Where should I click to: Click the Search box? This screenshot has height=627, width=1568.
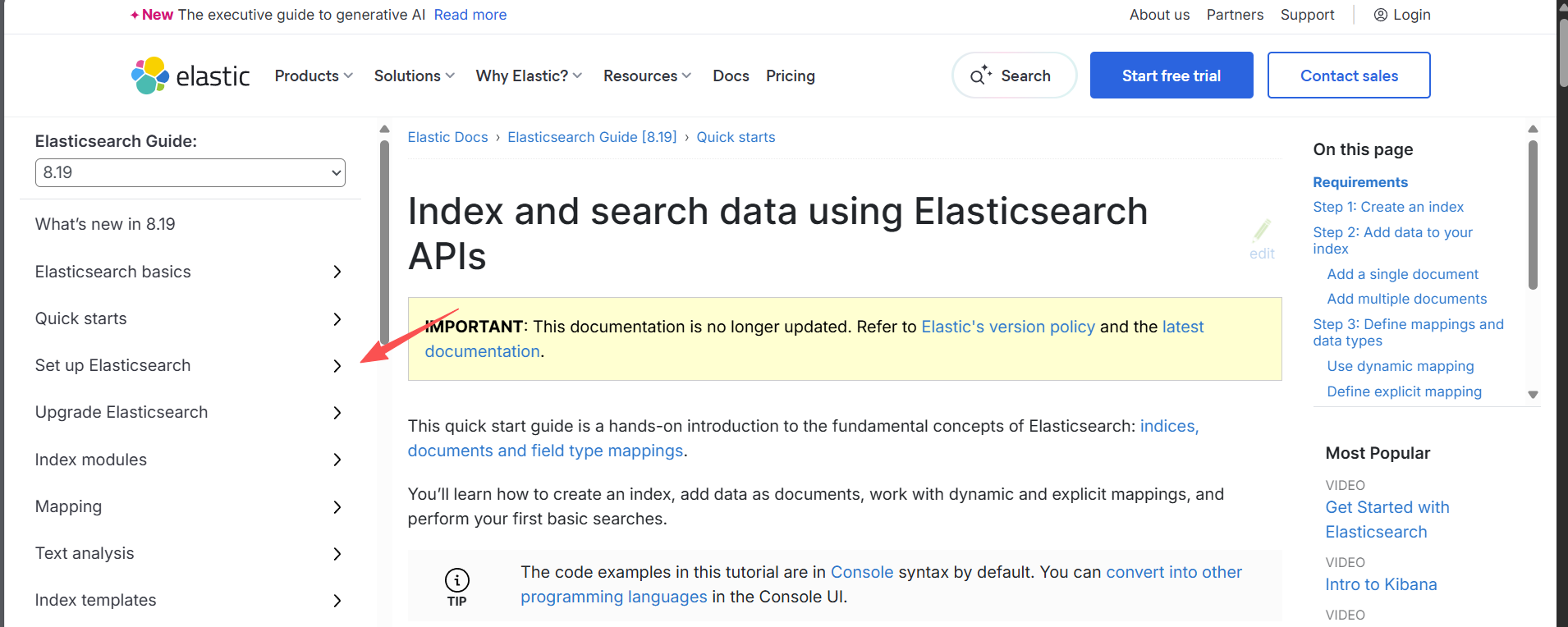[1014, 76]
